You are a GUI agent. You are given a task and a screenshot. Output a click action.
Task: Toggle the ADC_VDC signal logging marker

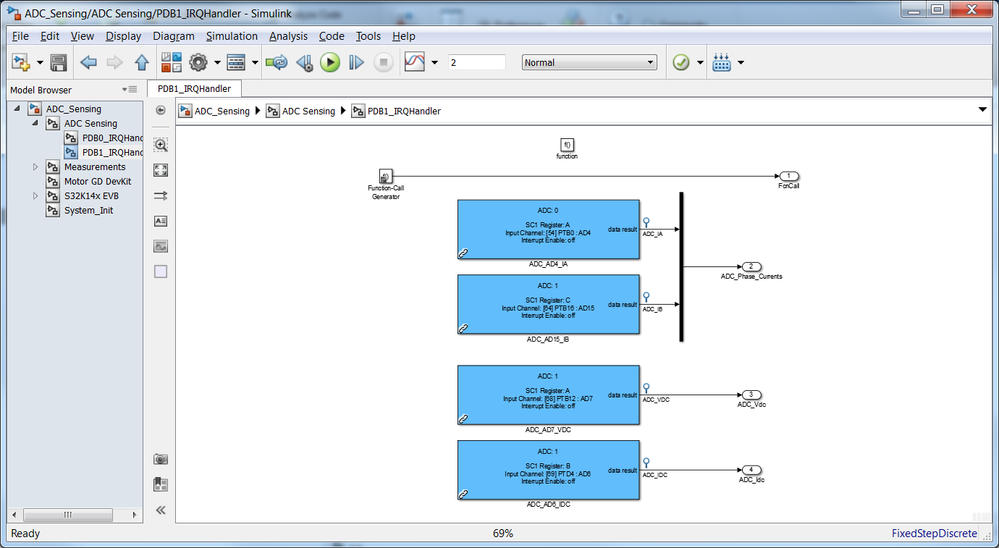[646, 388]
